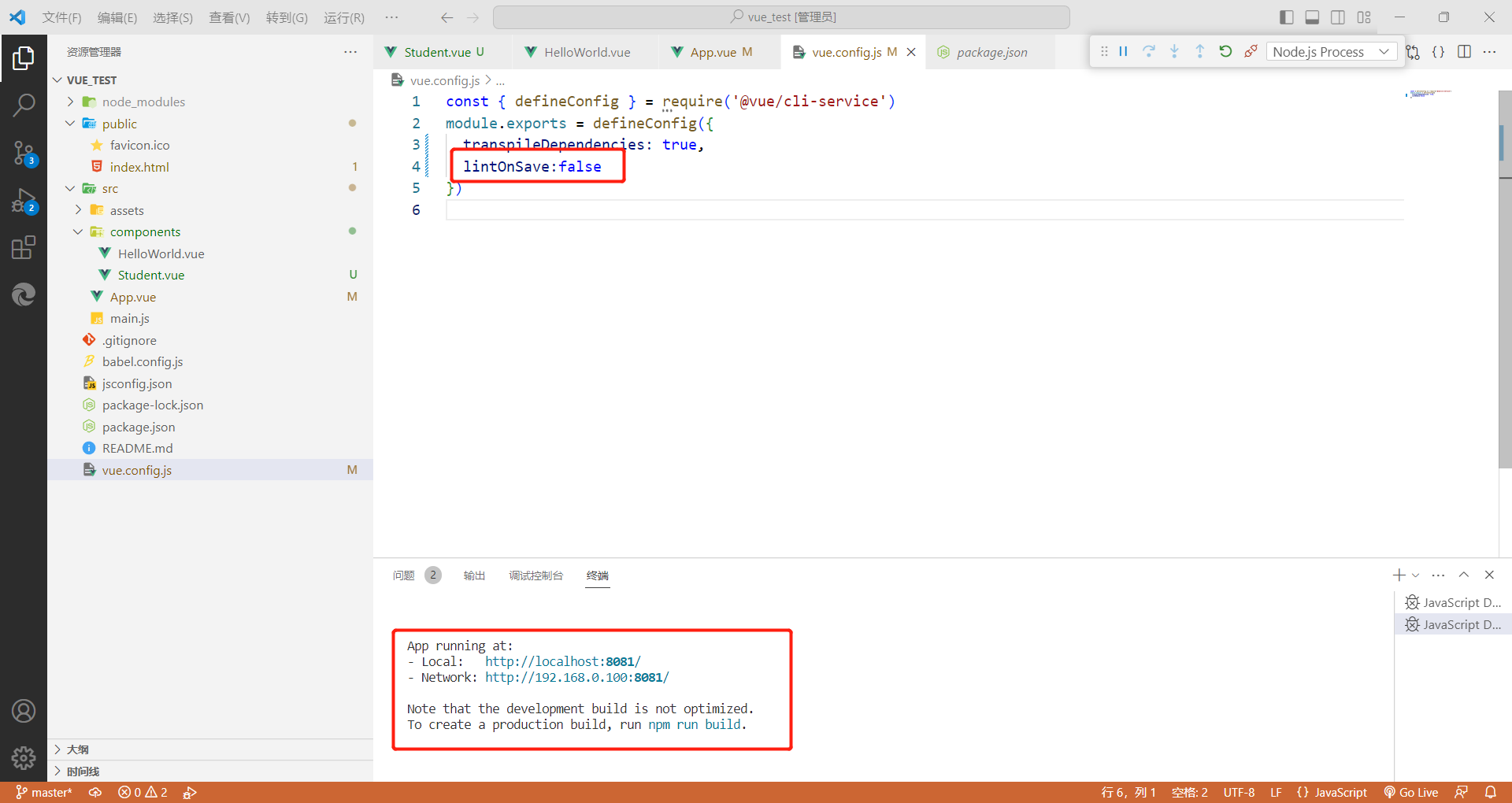Screen dimensions: 1512x803
Task: Pause the debug session
Action: click(x=1124, y=51)
